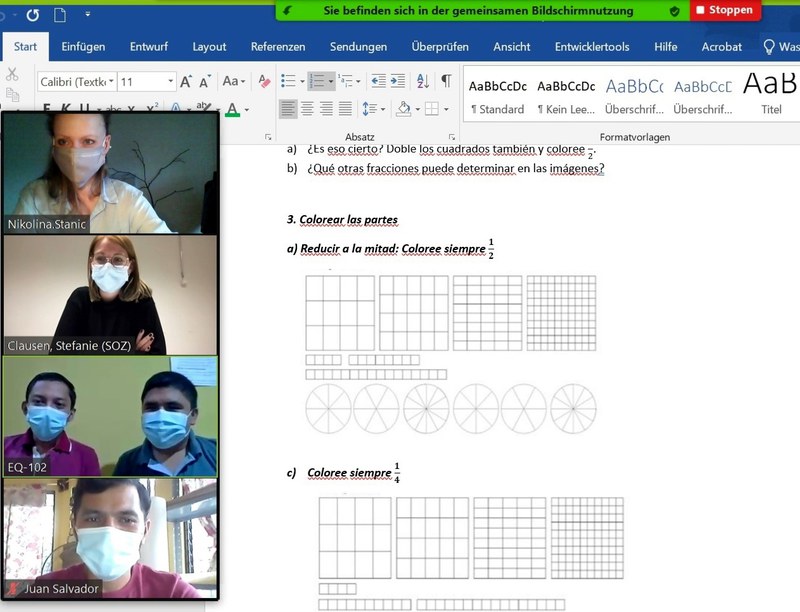Click the green font color swatch
The image size is (800, 612).
click(x=232, y=109)
